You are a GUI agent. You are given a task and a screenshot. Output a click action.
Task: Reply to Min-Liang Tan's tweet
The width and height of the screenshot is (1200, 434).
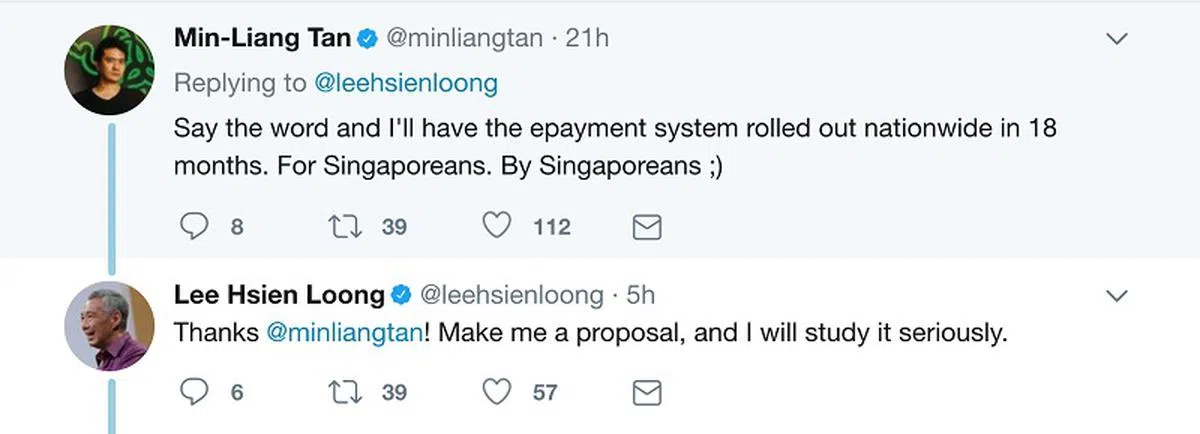pos(192,227)
